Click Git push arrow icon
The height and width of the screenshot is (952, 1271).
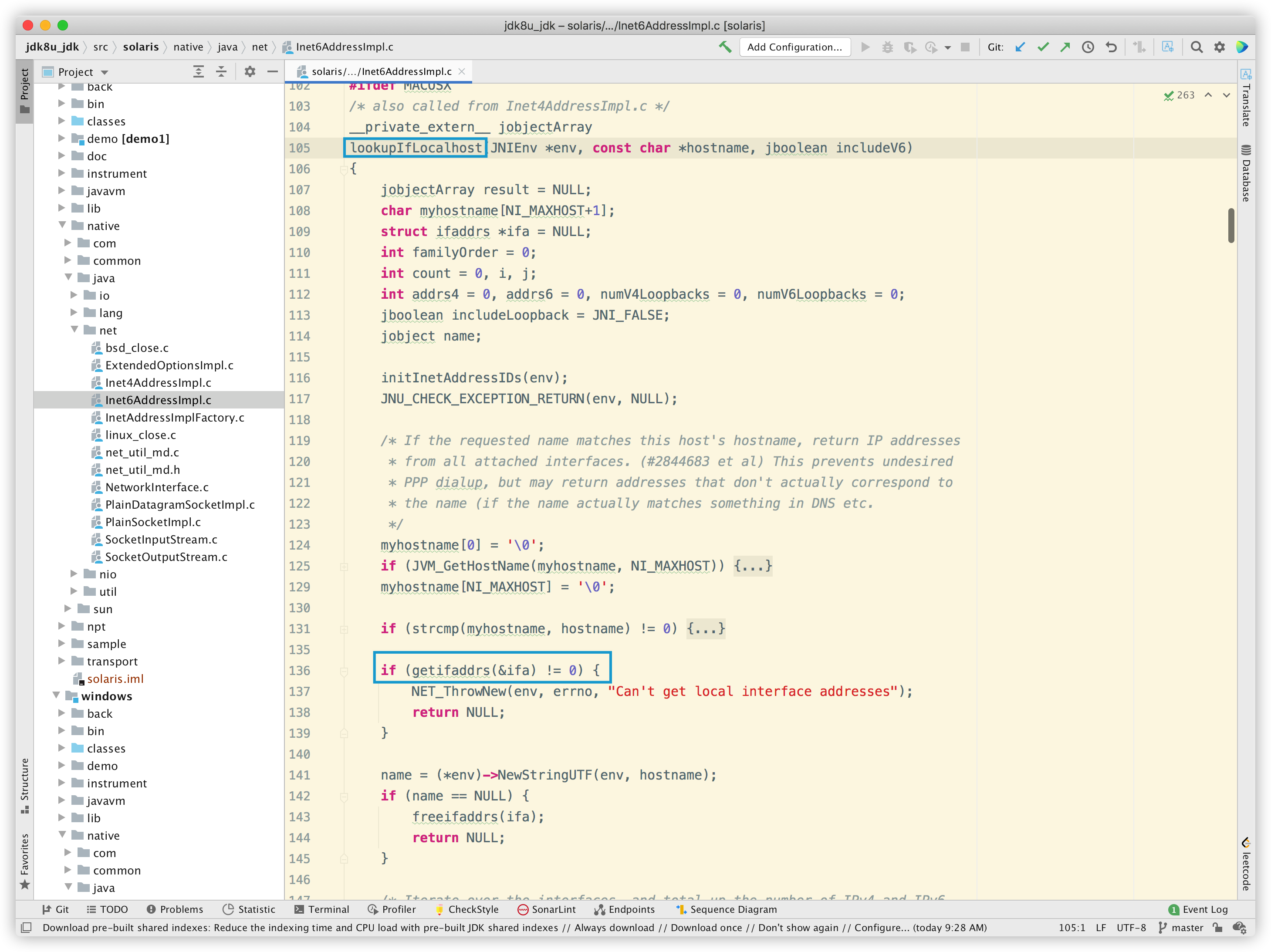pyautogui.click(x=1065, y=47)
